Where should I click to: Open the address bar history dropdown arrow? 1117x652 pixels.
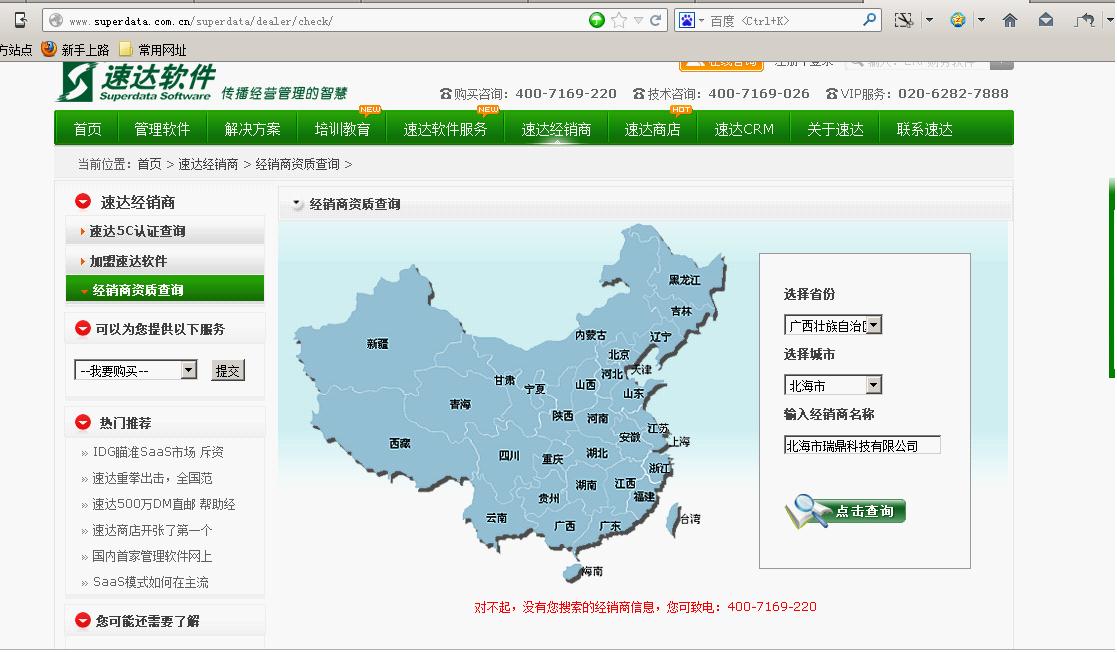(x=638, y=21)
